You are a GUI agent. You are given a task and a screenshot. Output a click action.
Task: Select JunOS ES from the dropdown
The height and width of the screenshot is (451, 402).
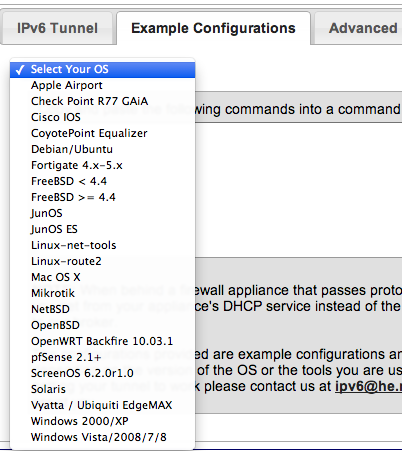(x=102, y=229)
